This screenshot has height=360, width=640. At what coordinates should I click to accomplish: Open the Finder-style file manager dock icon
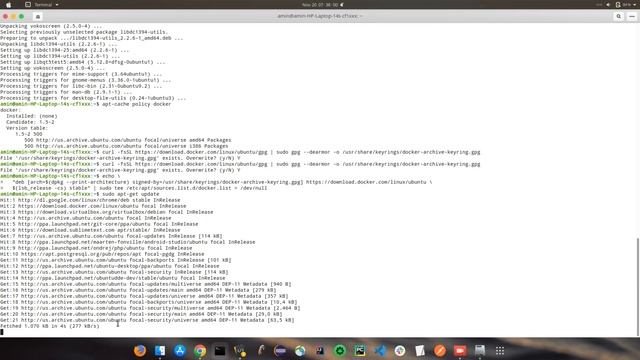[160, 351]
